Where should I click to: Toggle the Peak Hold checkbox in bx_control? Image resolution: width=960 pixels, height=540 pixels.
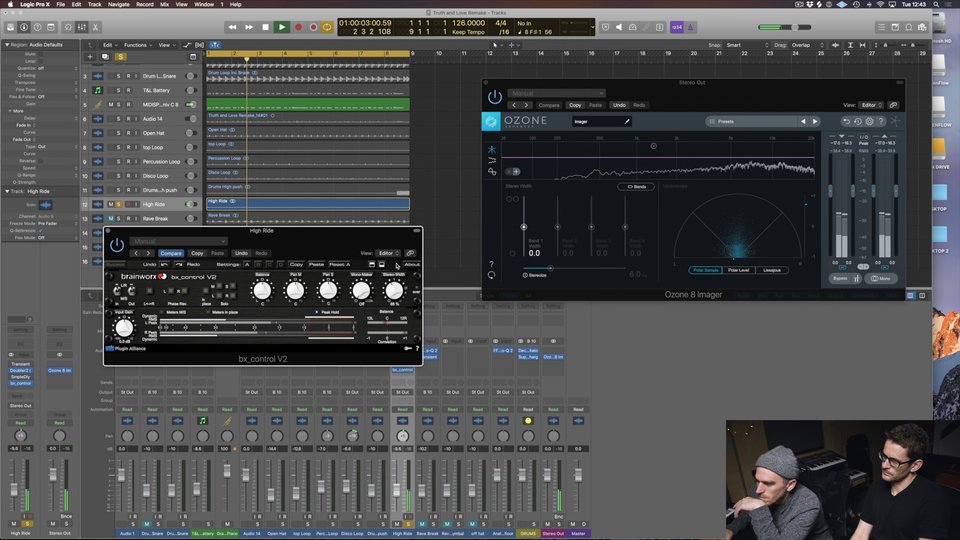[x=317, y=312]
